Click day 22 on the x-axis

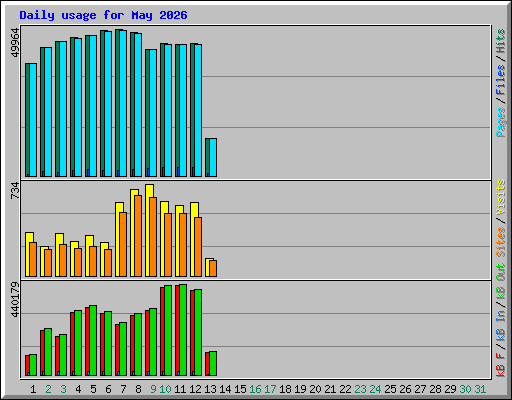pos(345,389)
